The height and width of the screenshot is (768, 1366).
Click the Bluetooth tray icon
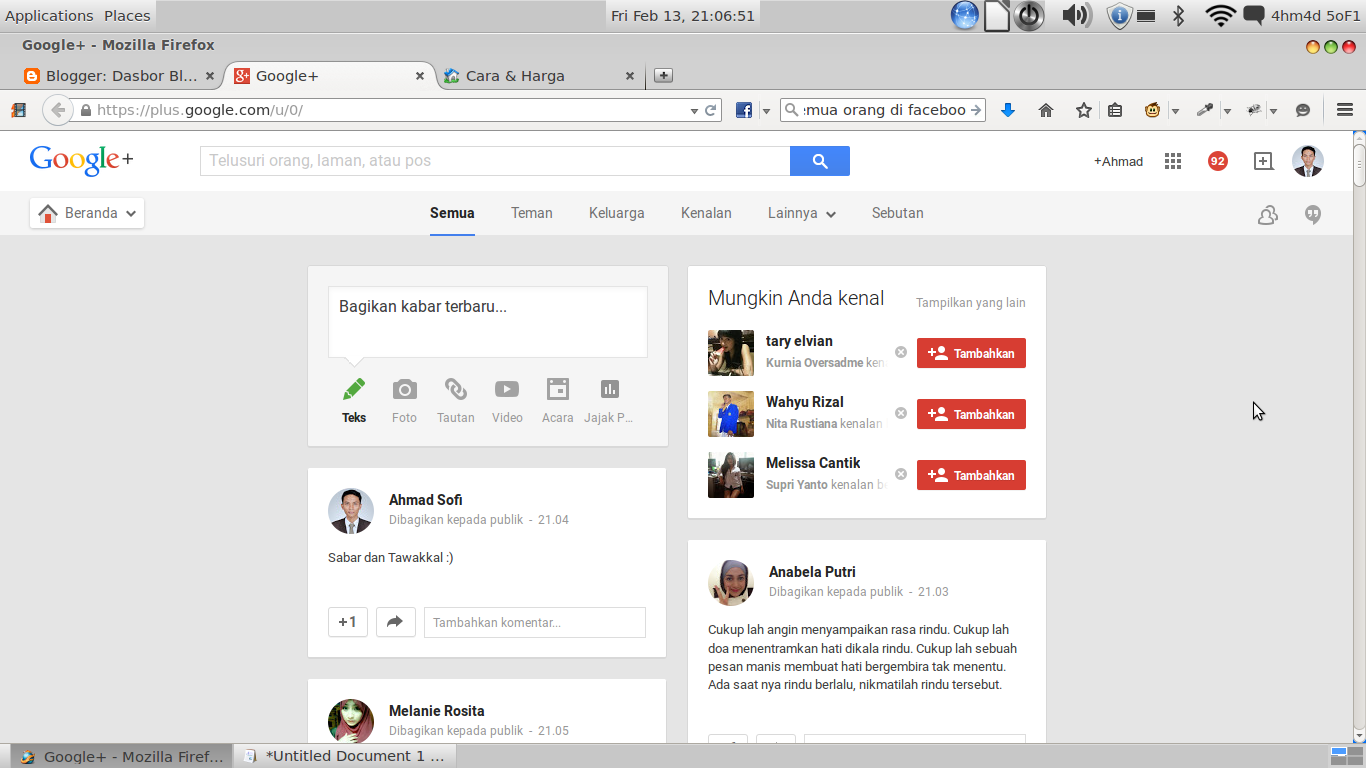point(1179,15)
